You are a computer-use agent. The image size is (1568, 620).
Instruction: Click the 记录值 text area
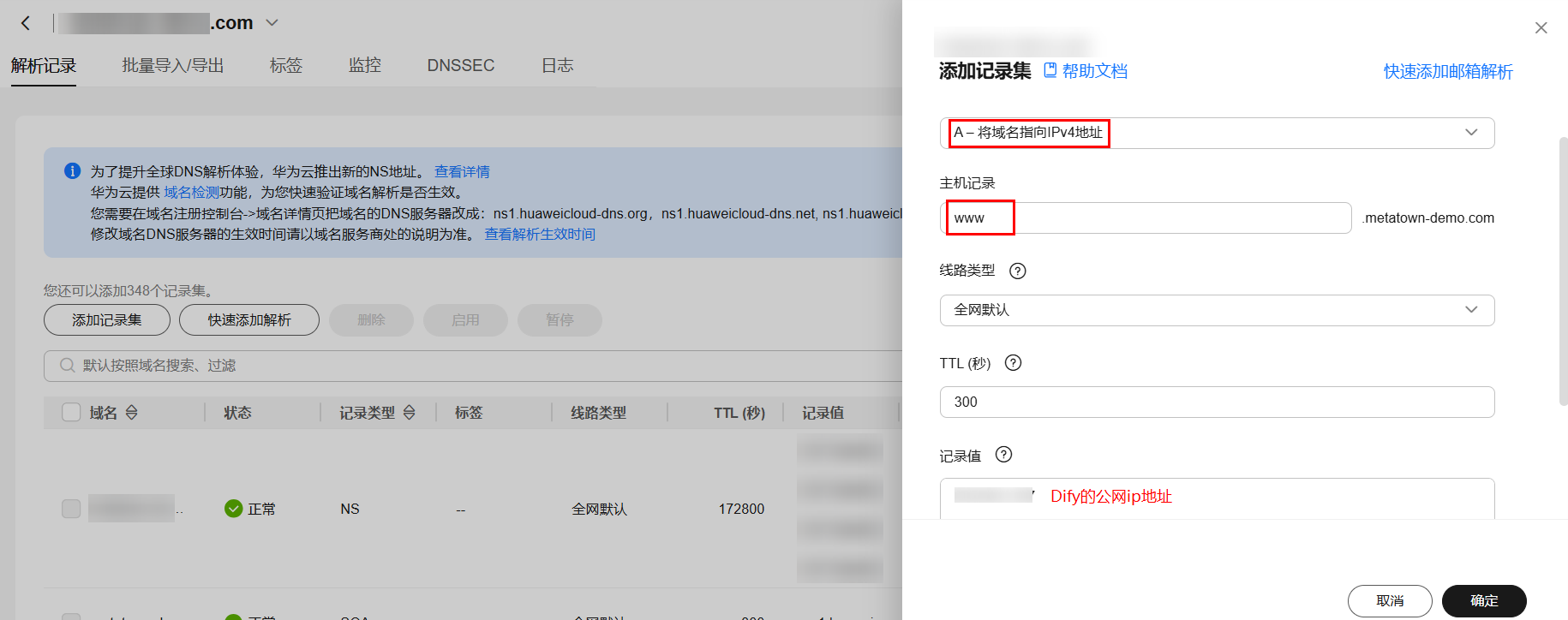[x=1217, y=498]
